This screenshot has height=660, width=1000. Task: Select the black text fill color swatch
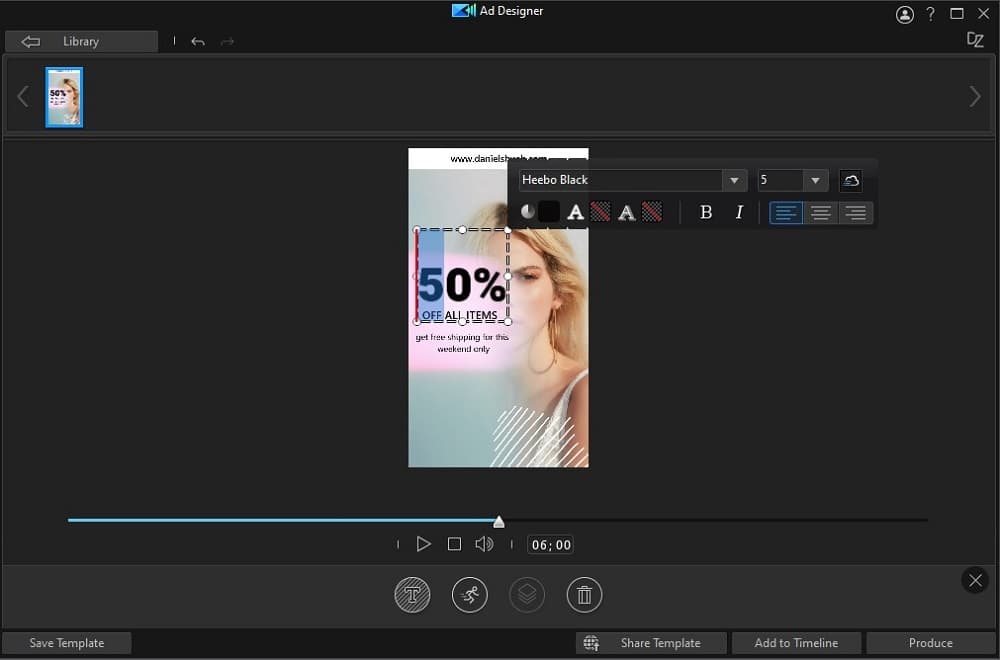pos(551,212)
